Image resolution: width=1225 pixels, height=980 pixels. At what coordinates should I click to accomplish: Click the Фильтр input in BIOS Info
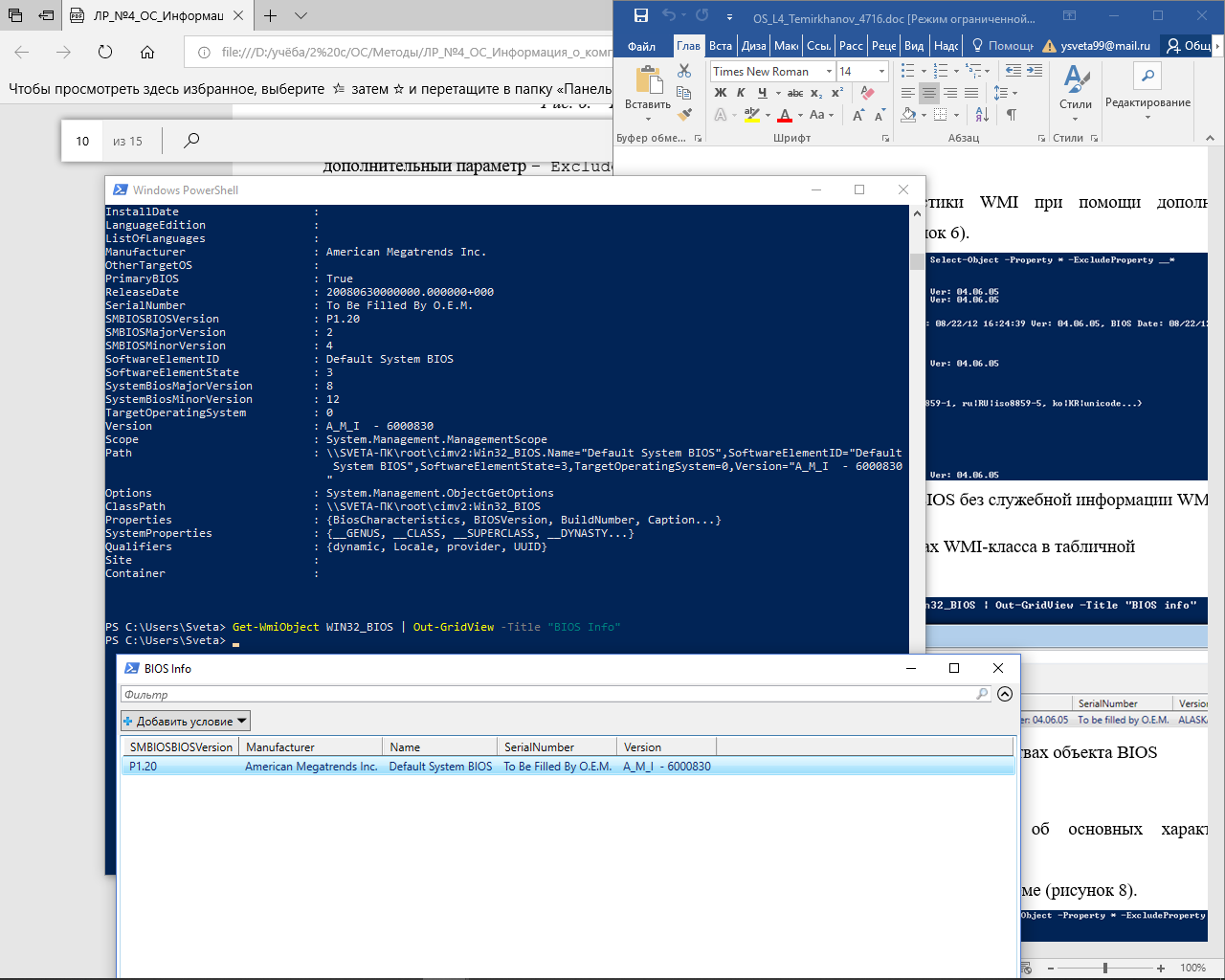pos(555,694)
